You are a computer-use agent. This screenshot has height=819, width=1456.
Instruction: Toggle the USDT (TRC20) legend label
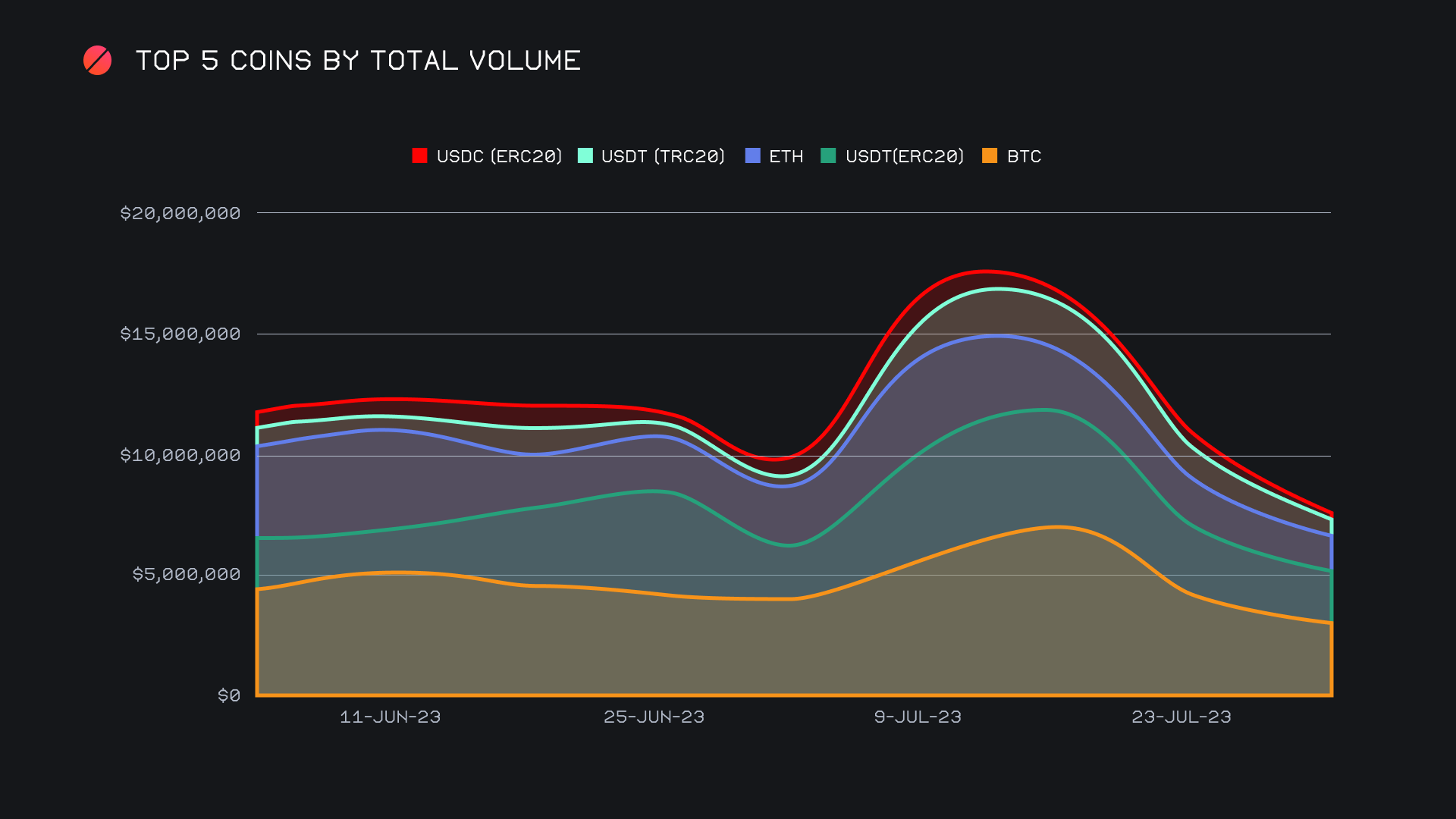pos(663,156)
